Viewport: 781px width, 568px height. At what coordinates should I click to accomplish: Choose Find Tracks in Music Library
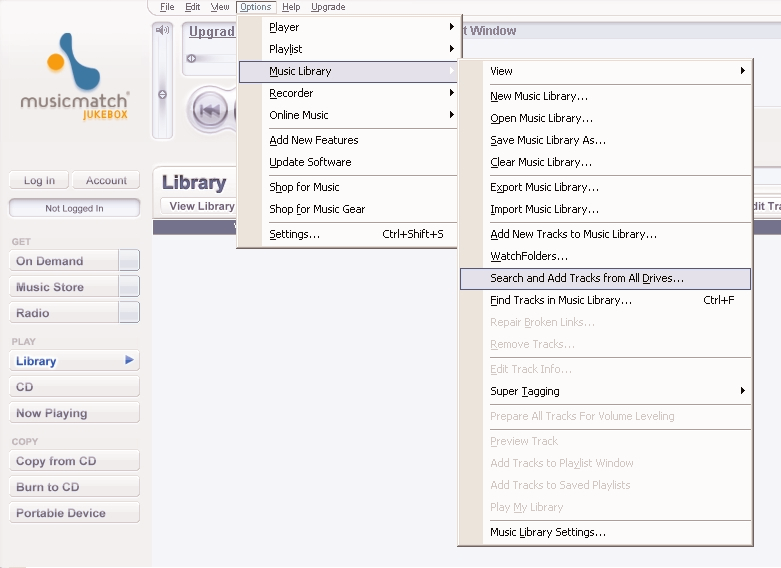[605, 300]
